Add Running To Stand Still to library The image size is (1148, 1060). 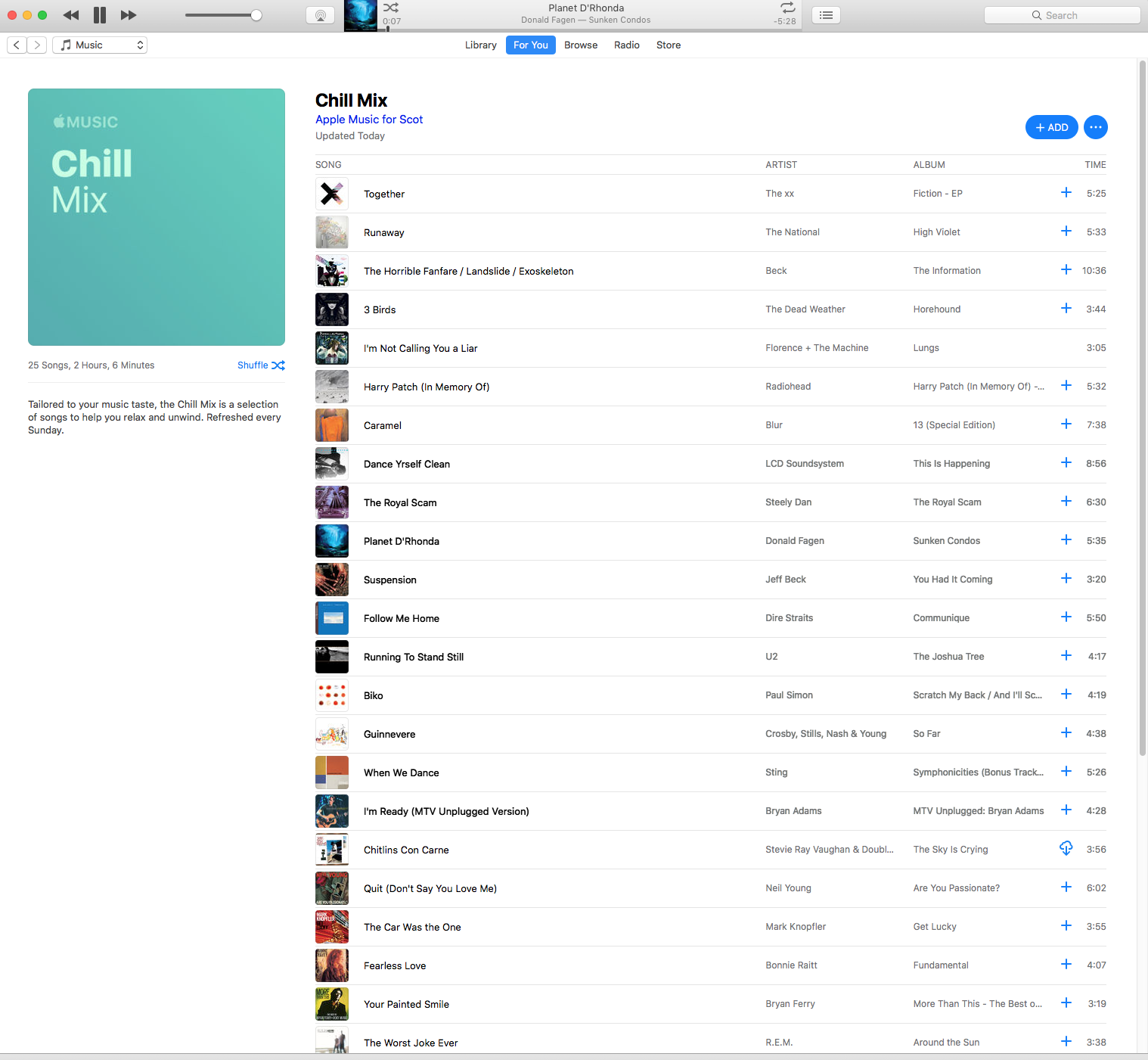tap(1066, 656)
